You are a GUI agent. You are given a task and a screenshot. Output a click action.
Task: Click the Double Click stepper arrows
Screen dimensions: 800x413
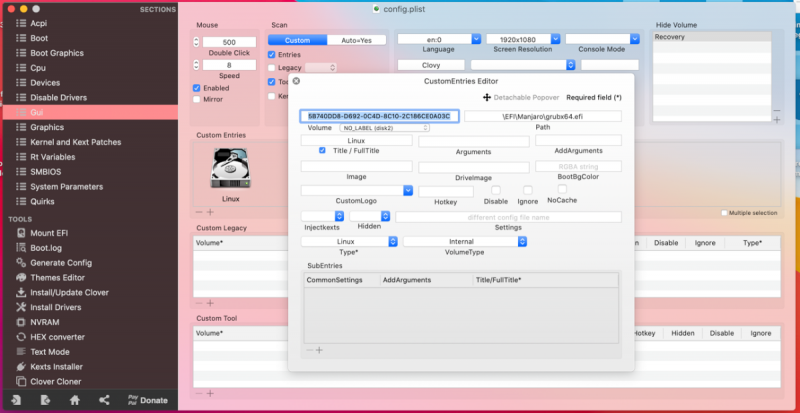196,42
